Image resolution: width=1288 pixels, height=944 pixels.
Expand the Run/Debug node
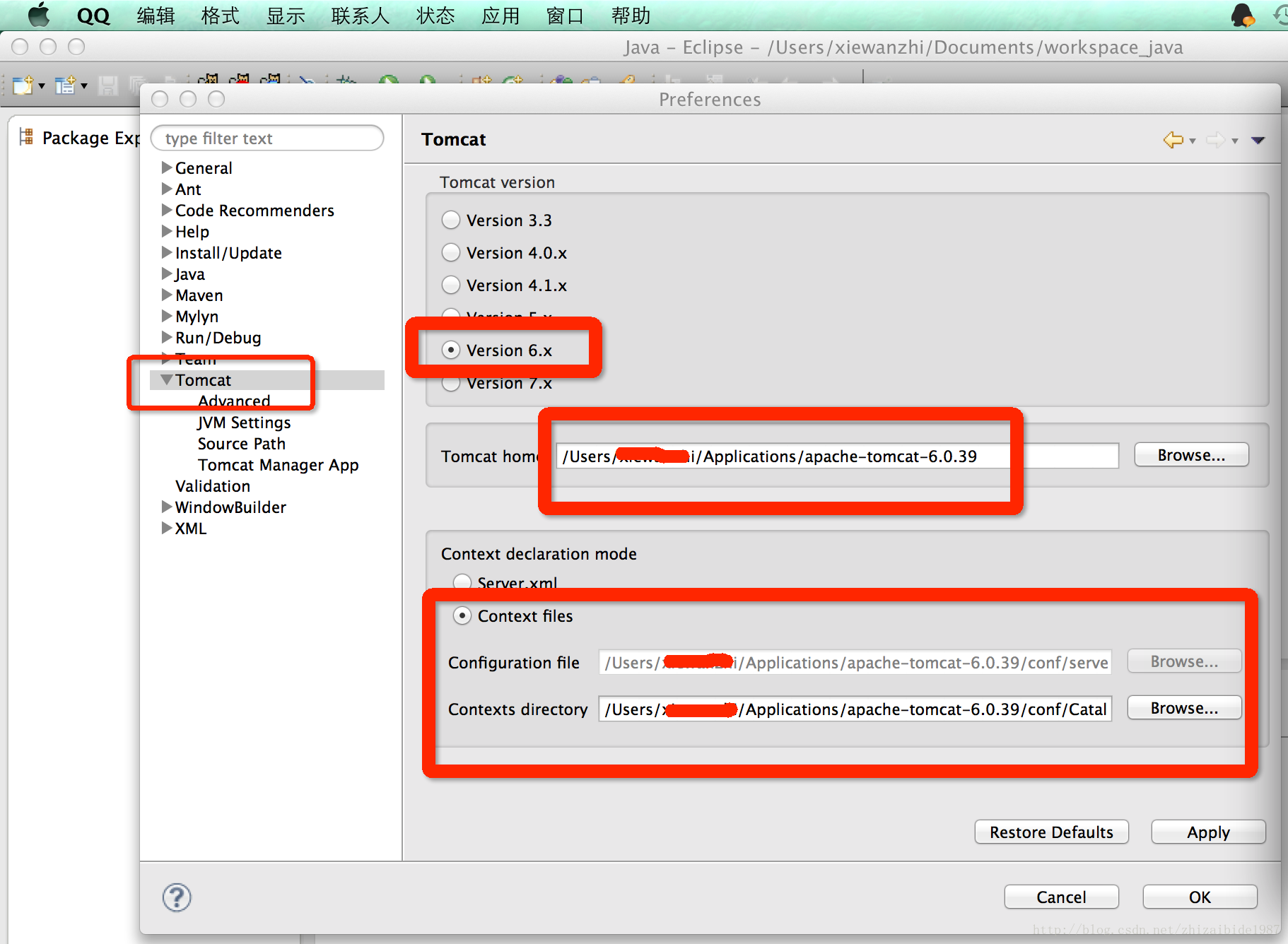coord(167,337)
